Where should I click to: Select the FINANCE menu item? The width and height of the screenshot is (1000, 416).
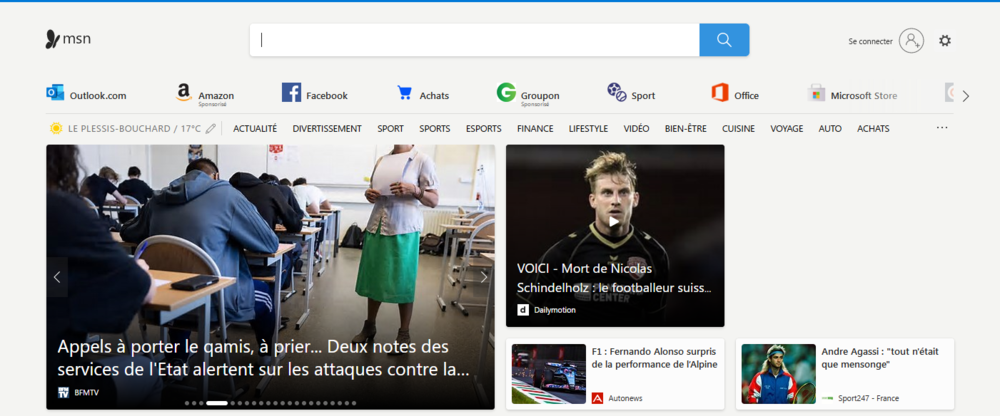pyautogui.click(x=535, y=128)
